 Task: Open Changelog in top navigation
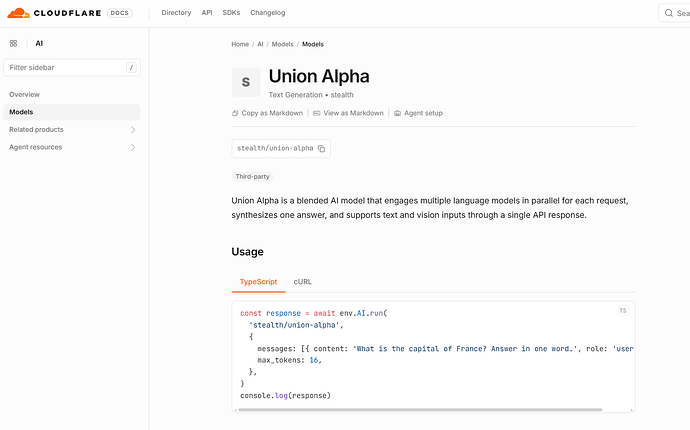[268, 13]
